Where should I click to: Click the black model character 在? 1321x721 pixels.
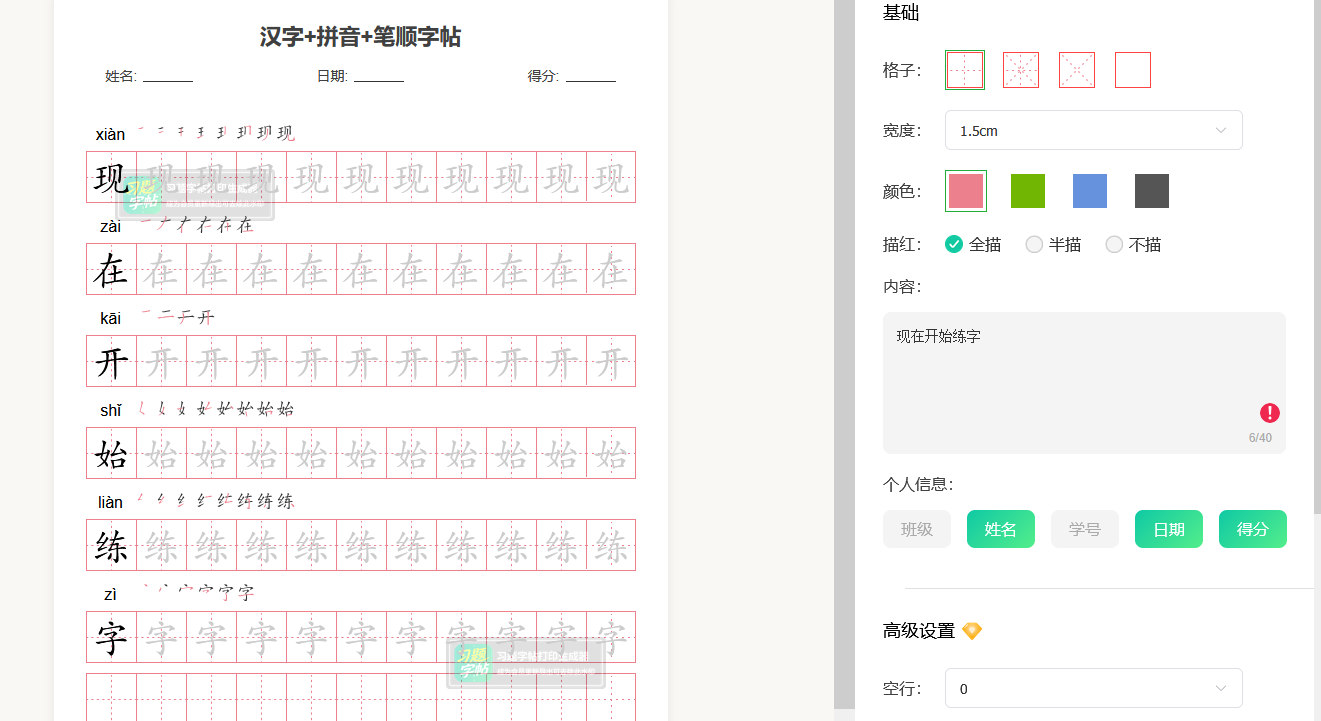tap(111, 270)
